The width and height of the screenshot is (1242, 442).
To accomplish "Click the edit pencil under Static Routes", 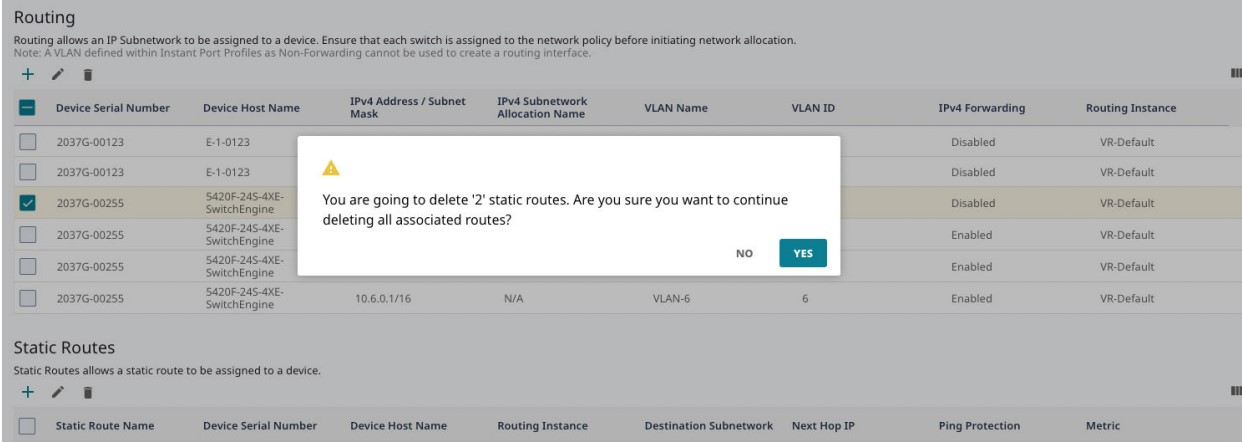I will pos(57,391).
